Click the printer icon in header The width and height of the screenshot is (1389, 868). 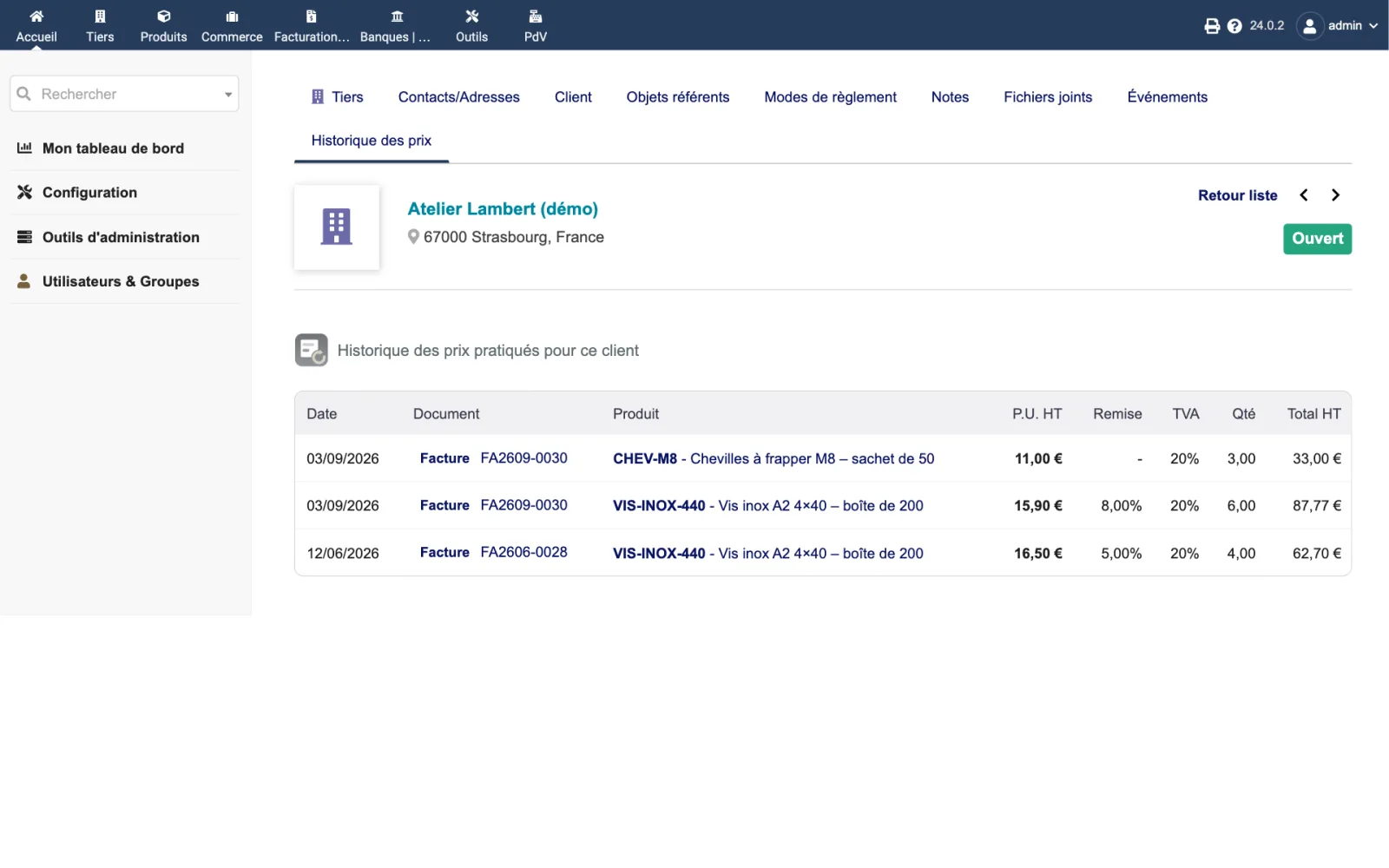tap(1212, 26)
